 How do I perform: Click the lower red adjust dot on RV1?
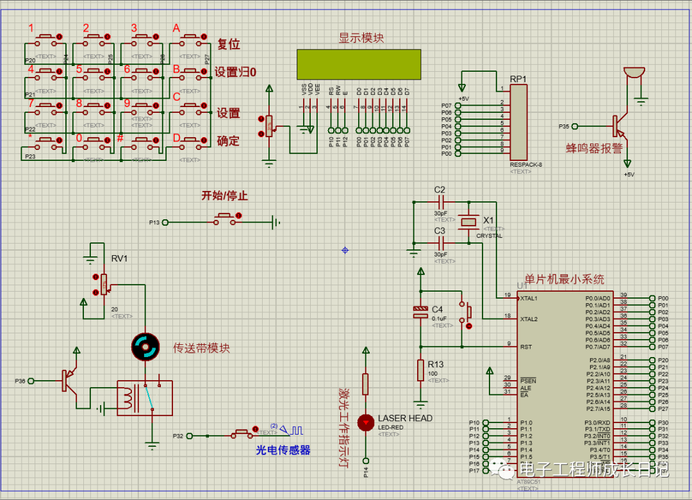[96, 292]
